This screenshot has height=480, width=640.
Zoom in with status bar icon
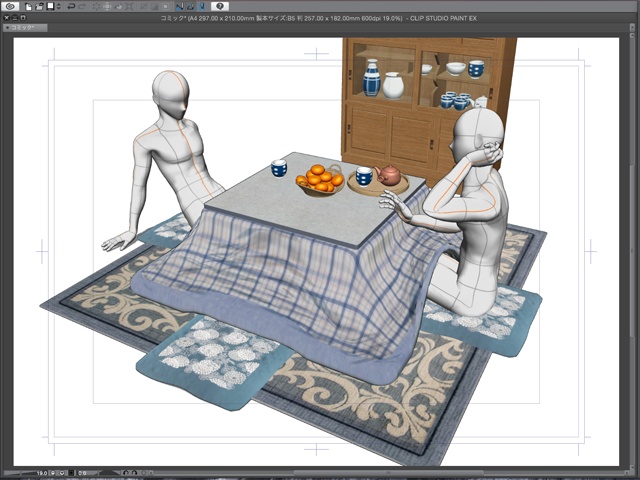[x=62, y=473]
